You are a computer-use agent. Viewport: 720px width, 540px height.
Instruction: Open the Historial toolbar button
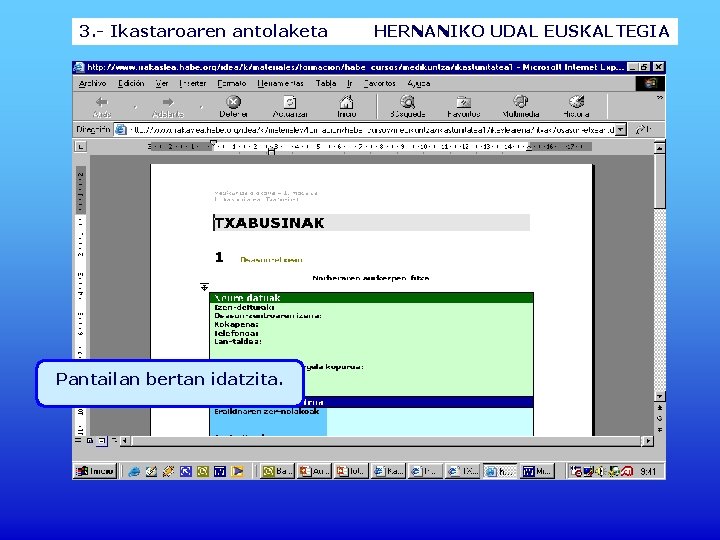(576, 107)
